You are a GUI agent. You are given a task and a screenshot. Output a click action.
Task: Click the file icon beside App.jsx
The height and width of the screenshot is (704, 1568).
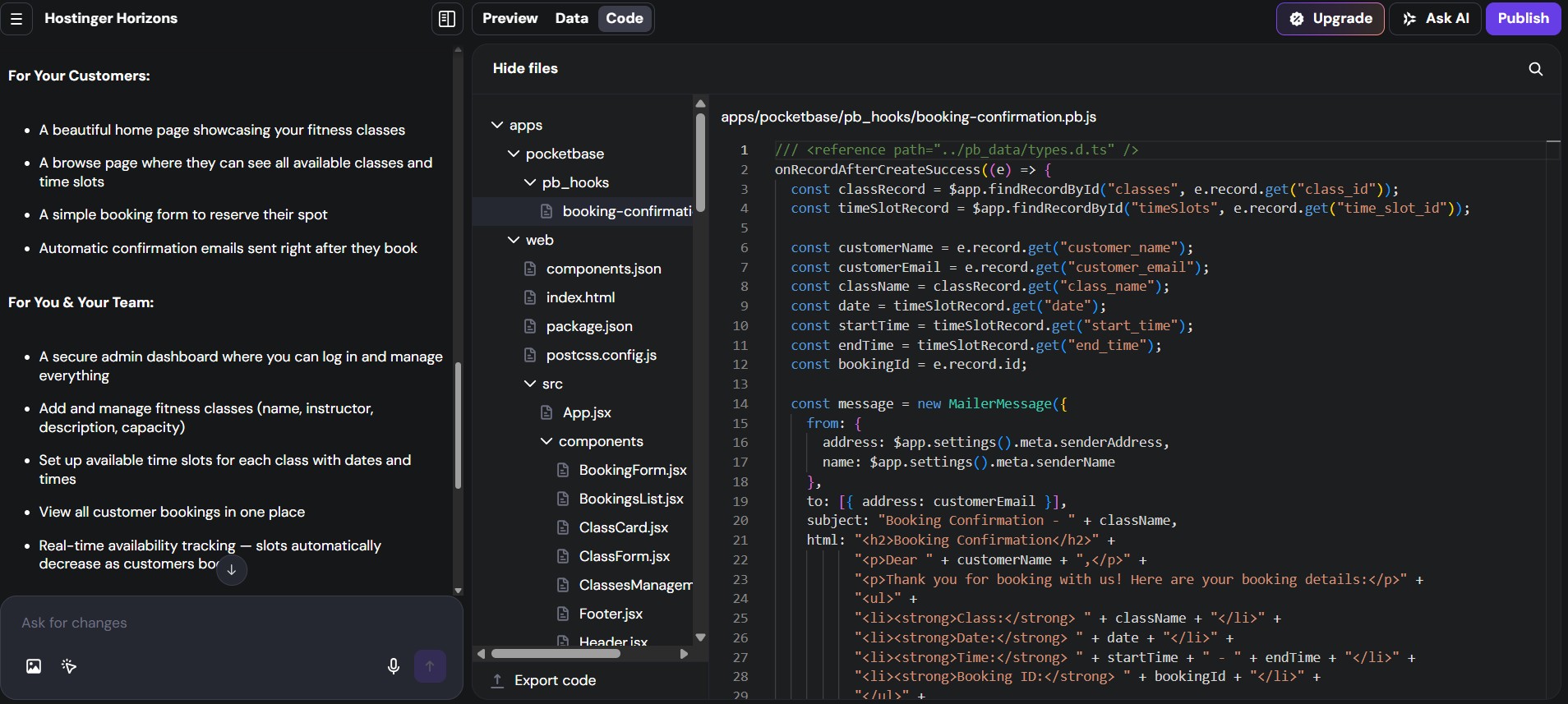[546, 412]
